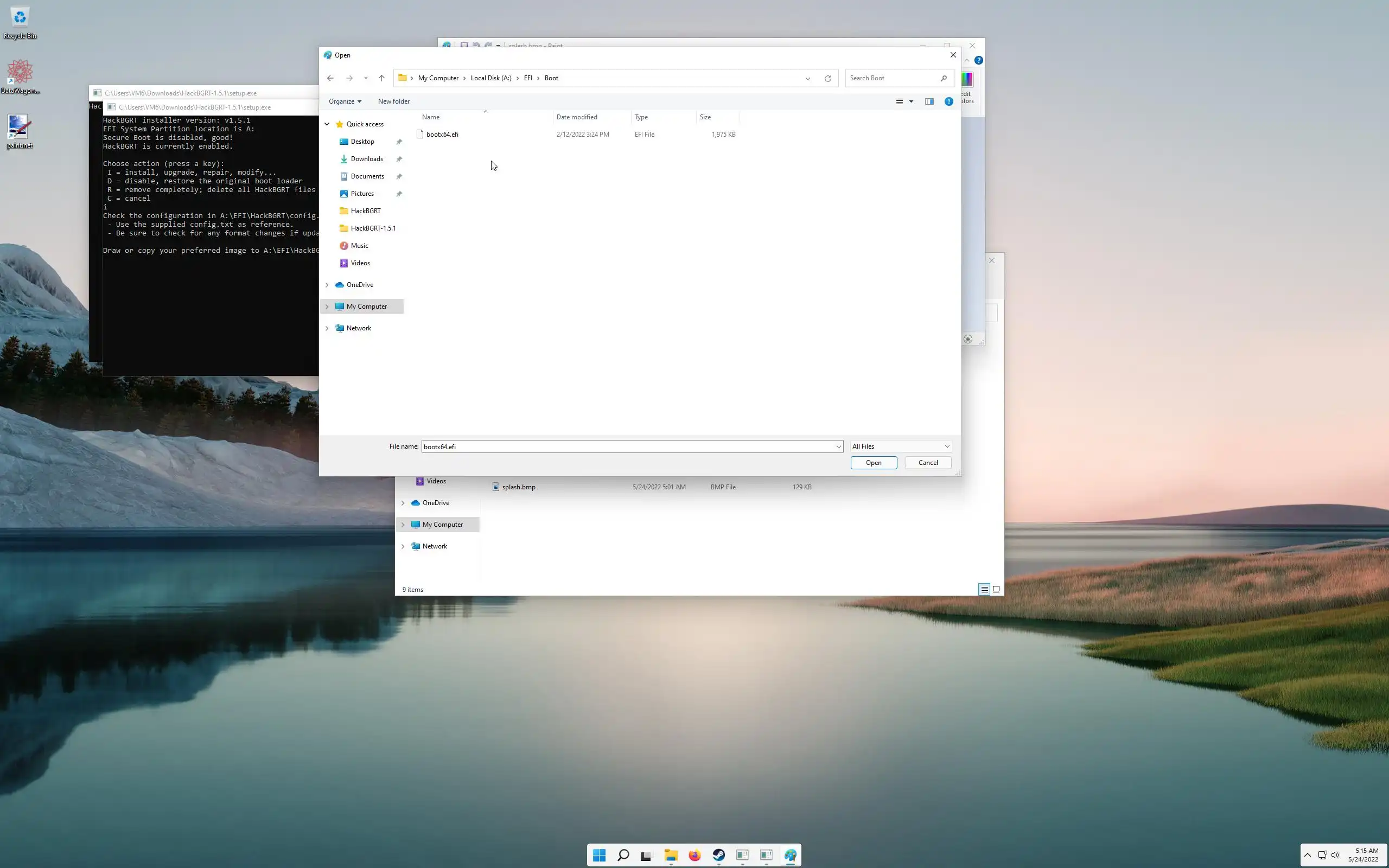Viewport: 1389px width, 868px height.
Task: Toggle the preview pane icon
Action: [x=929, y=101]
